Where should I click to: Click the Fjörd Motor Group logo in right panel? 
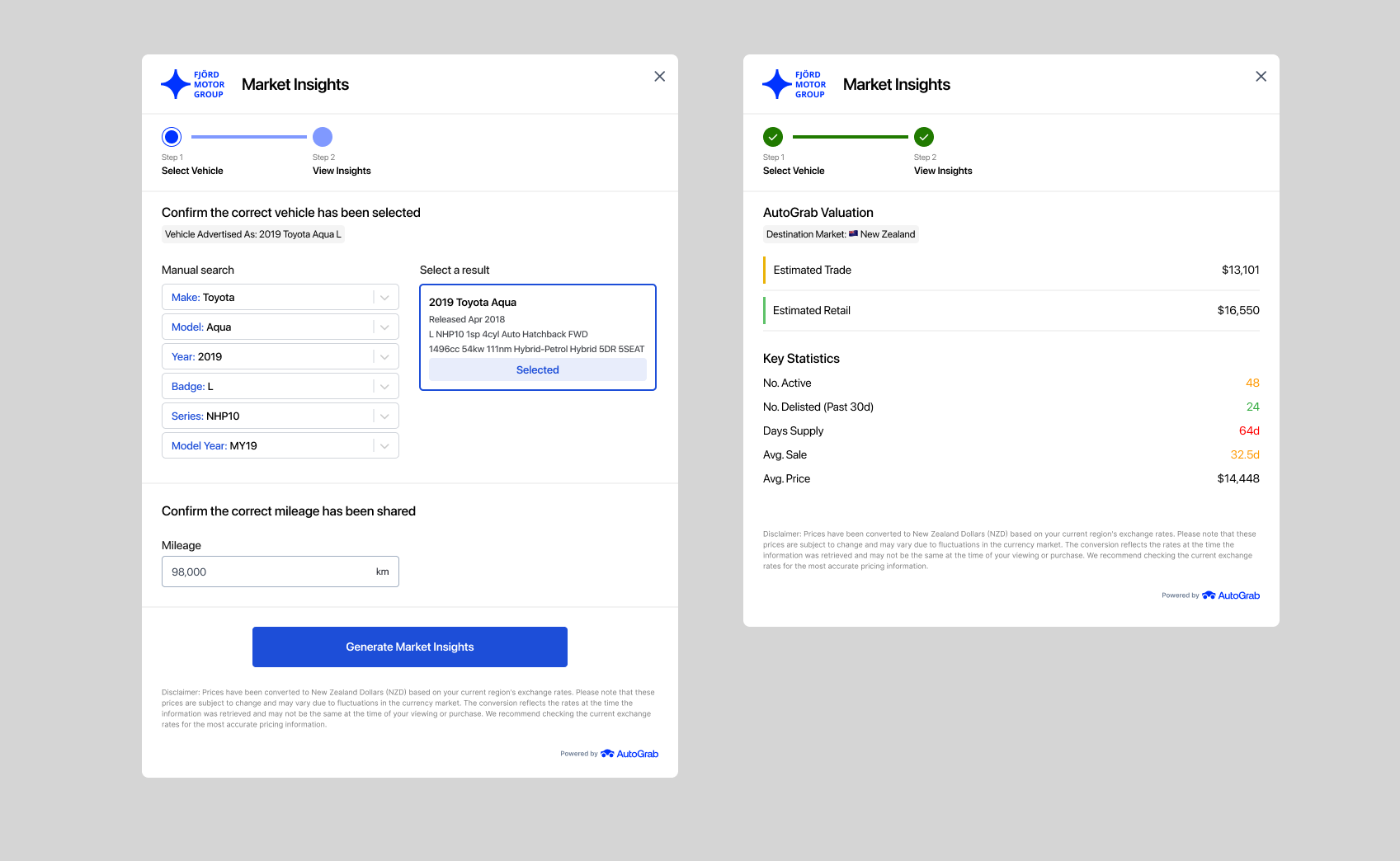794,84
